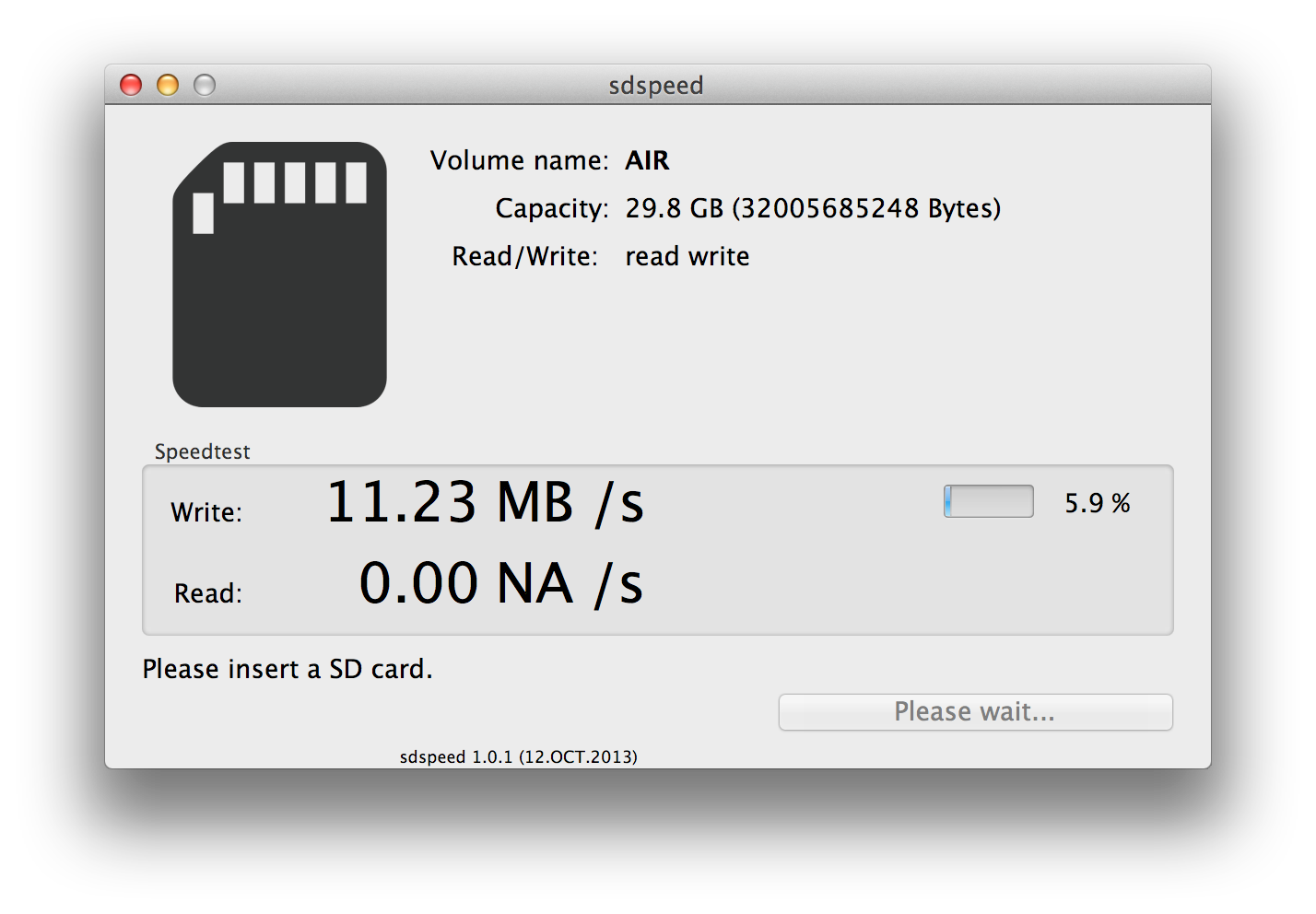Viewport: 1316px width, 914px height.
Task: Click the SD card icon
Action: [x=279, y=275]
